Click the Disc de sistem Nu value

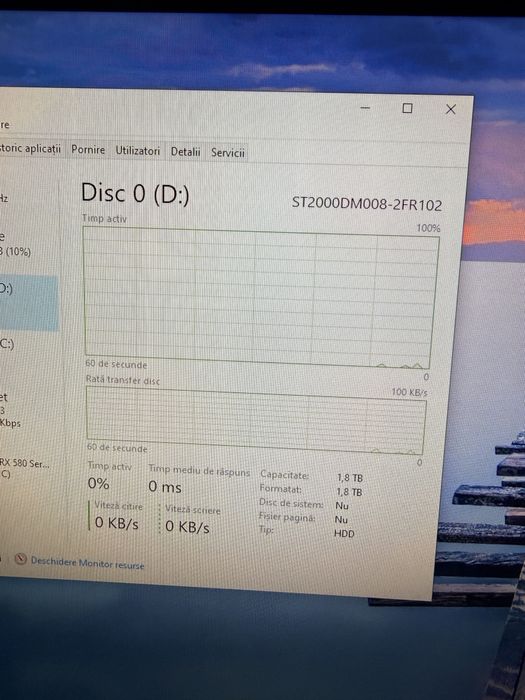(342, 506)
